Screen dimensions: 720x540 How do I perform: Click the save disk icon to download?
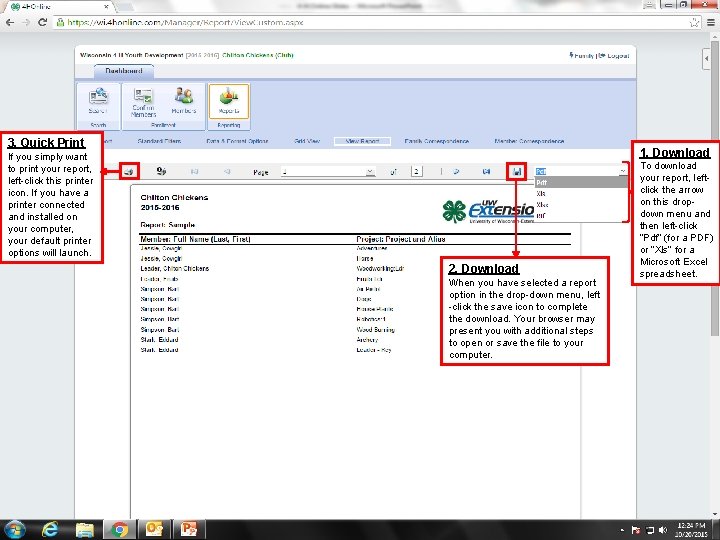[x=517, y=172]
